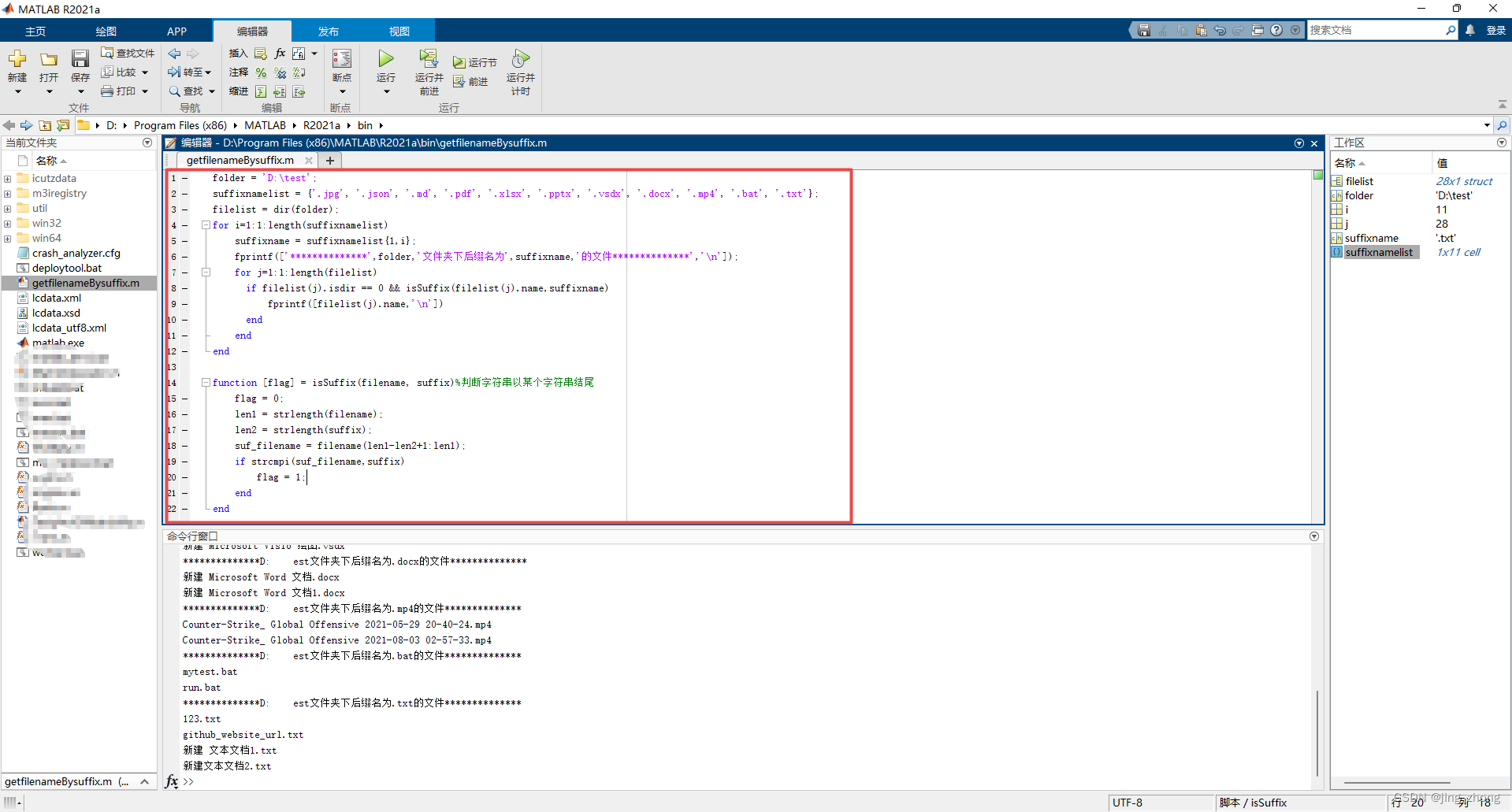Add a new editor tab with plus
The image size is (1512, 812).
(x=330, y=161)
